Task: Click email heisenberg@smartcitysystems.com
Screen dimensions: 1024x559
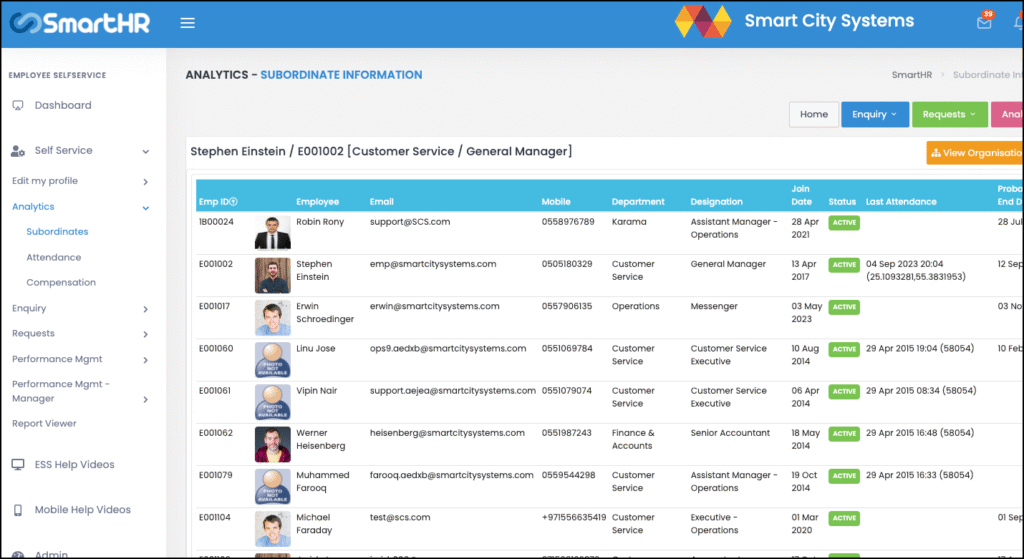Action: pyautogui.click(x=447, y=433)
